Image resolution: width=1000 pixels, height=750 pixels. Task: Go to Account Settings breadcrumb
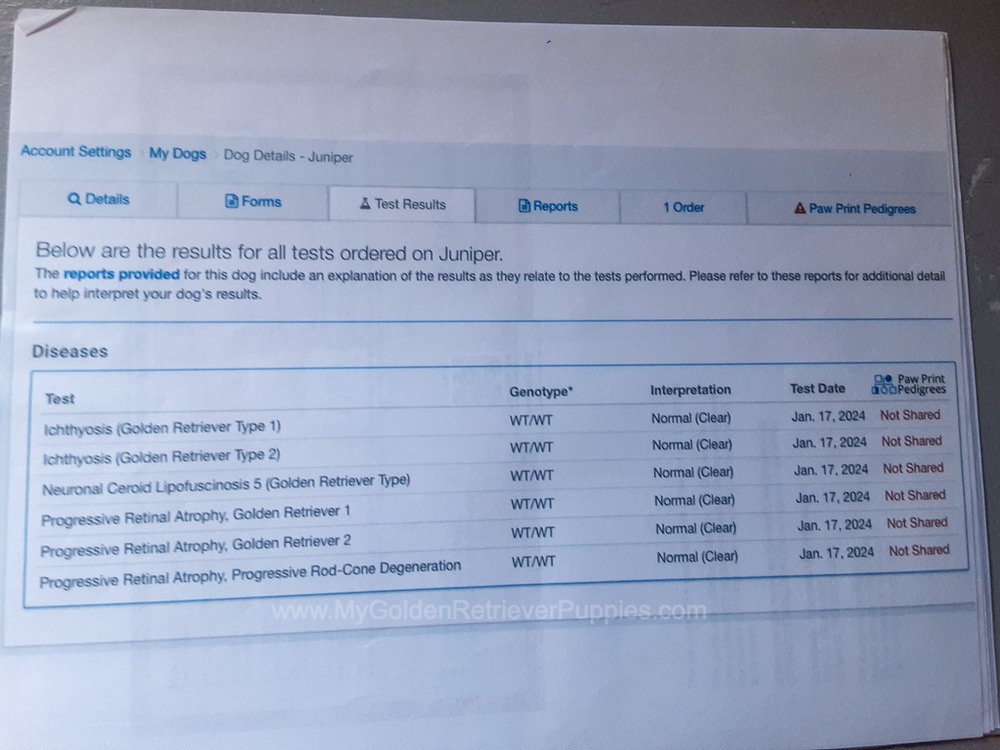76,152
